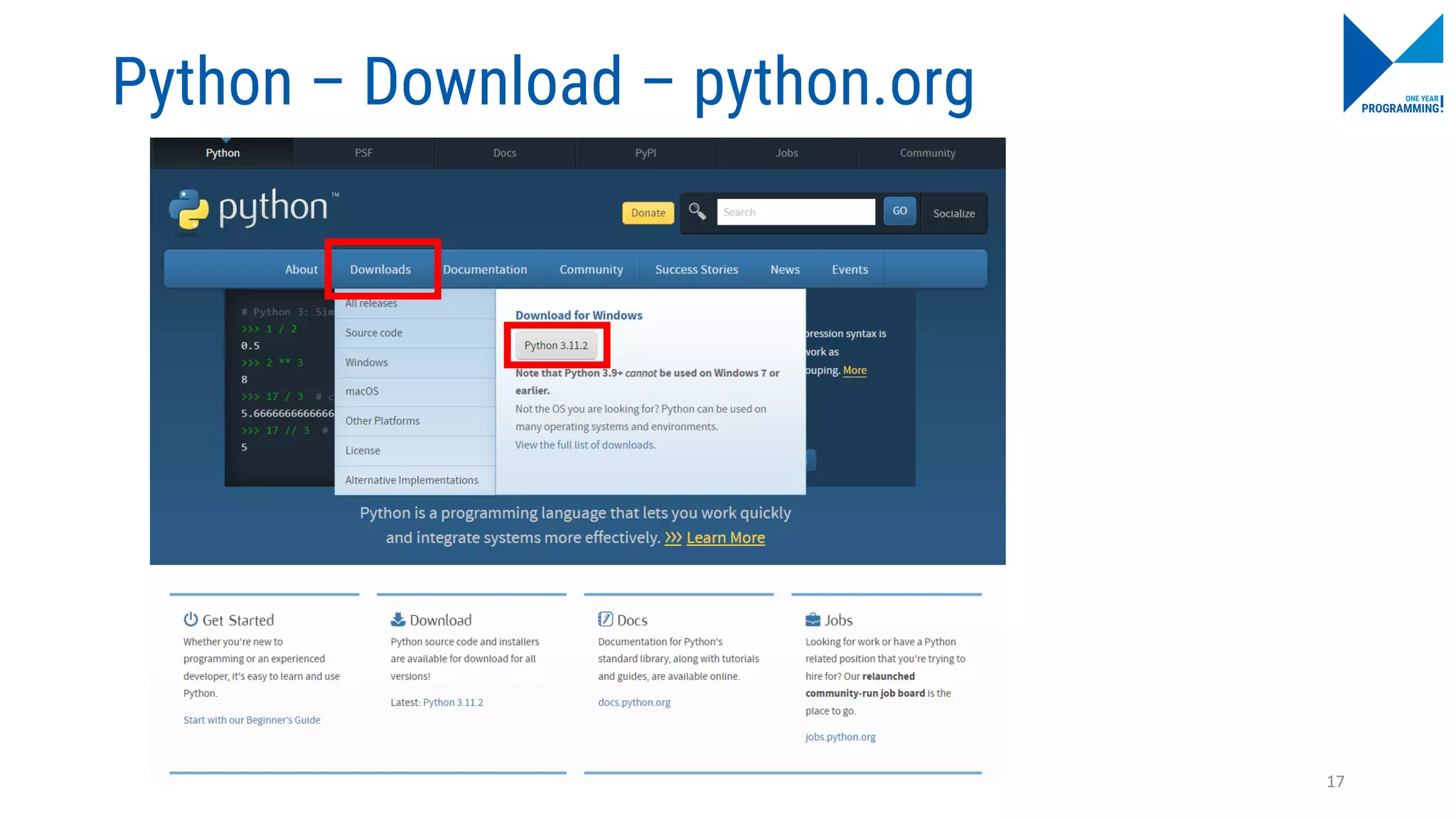Viewport: 1456px width, 819px height.
Task: Open the About navigation menu
Action: coord(301,269)
